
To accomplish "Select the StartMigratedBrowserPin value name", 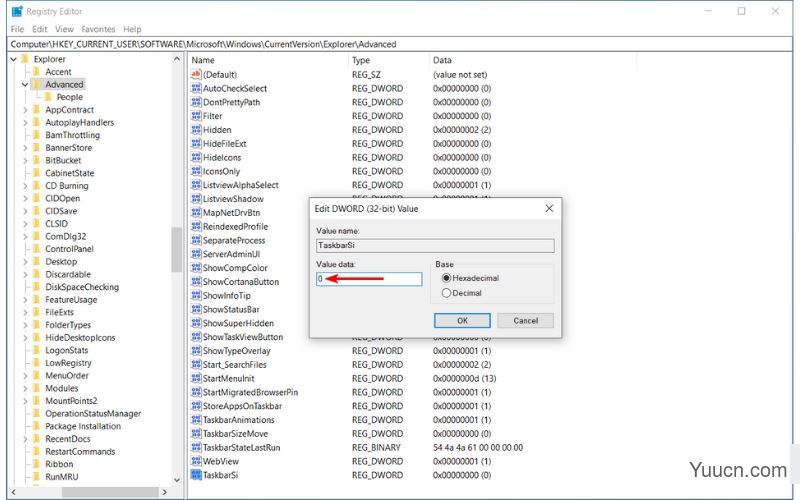I will click(x=250, y=392).
